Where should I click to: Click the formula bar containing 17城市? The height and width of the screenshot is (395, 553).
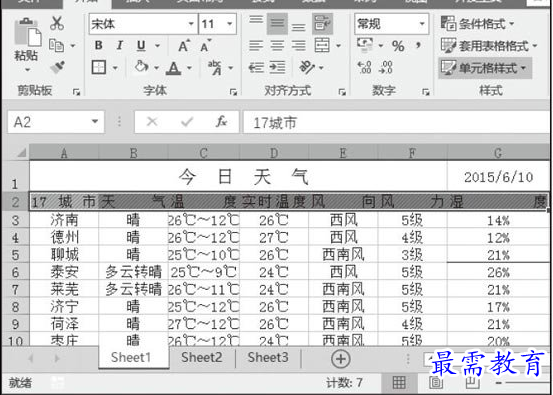click(x=396, y=122)
